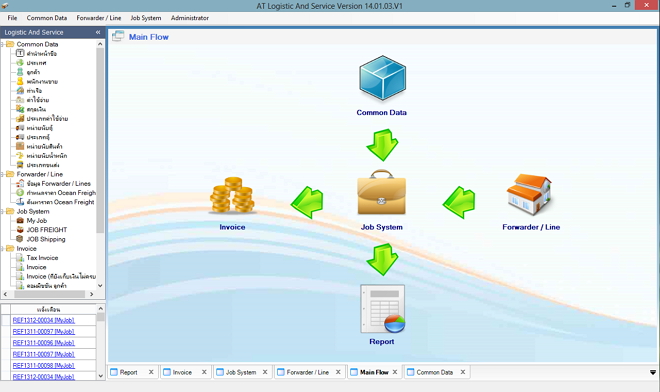
Task: Collapse the Job System tree folder
Action: coord(3,211)
